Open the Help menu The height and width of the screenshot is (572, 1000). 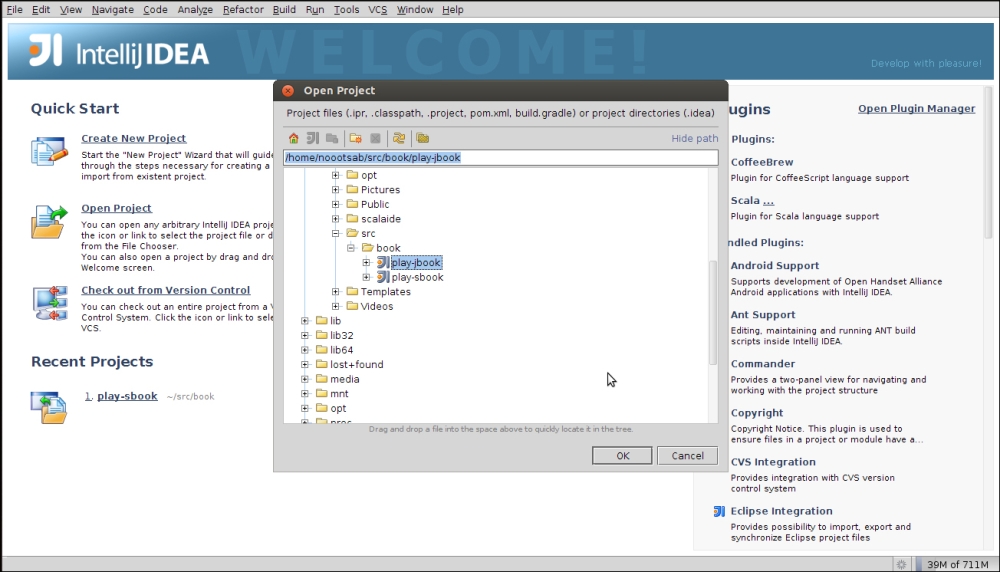point(453,10)
